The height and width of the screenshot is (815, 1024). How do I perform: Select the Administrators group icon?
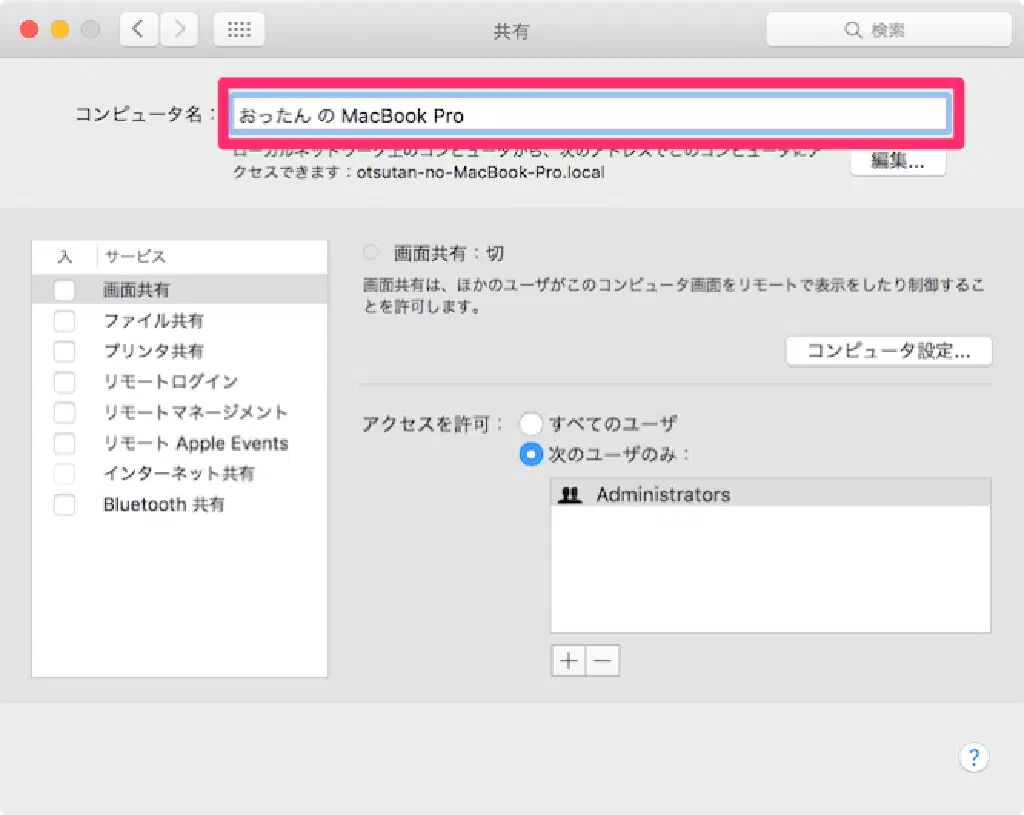(x=570, y=495)
